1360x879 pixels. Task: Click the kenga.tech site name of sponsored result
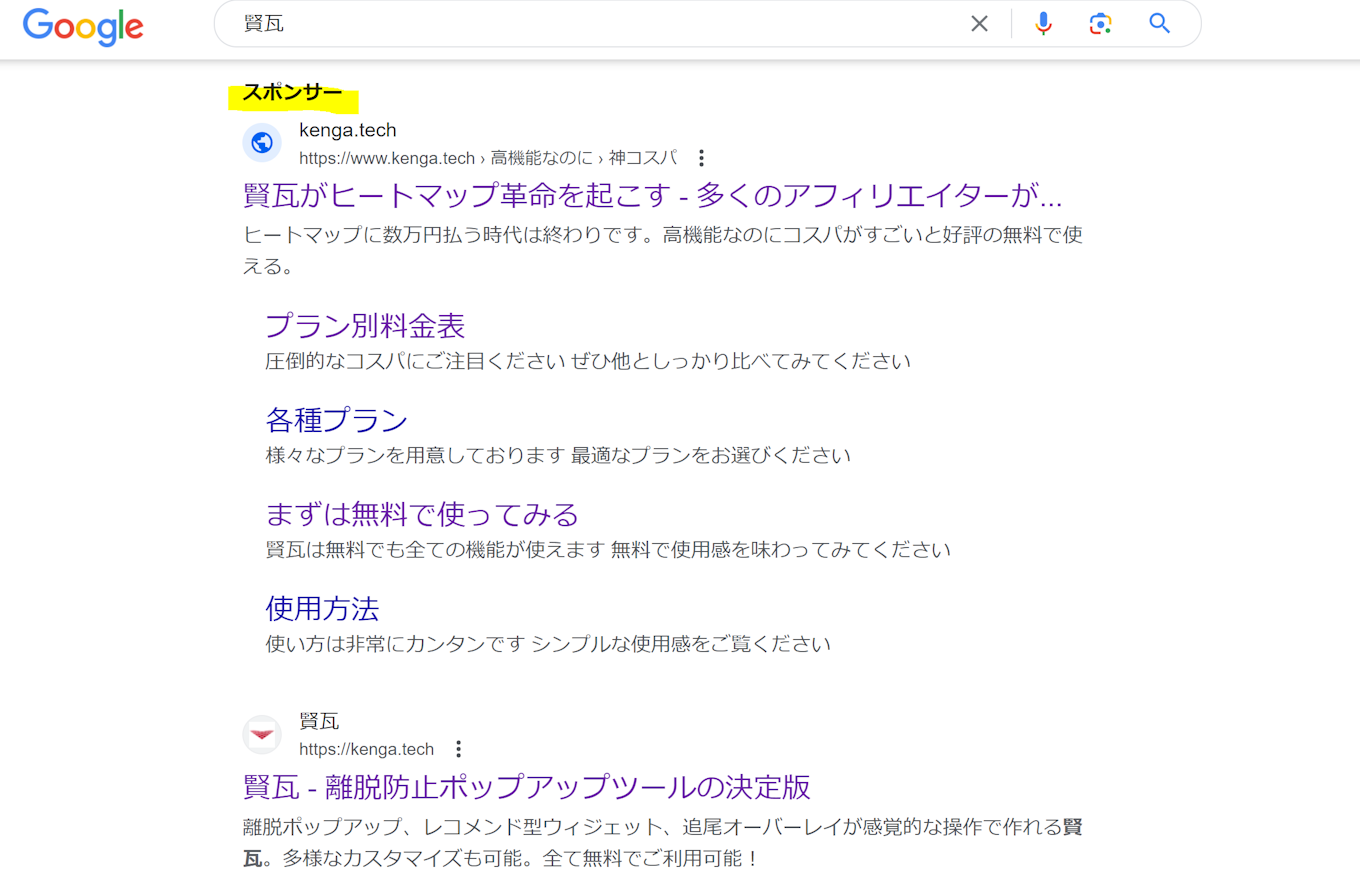[348, 130]
